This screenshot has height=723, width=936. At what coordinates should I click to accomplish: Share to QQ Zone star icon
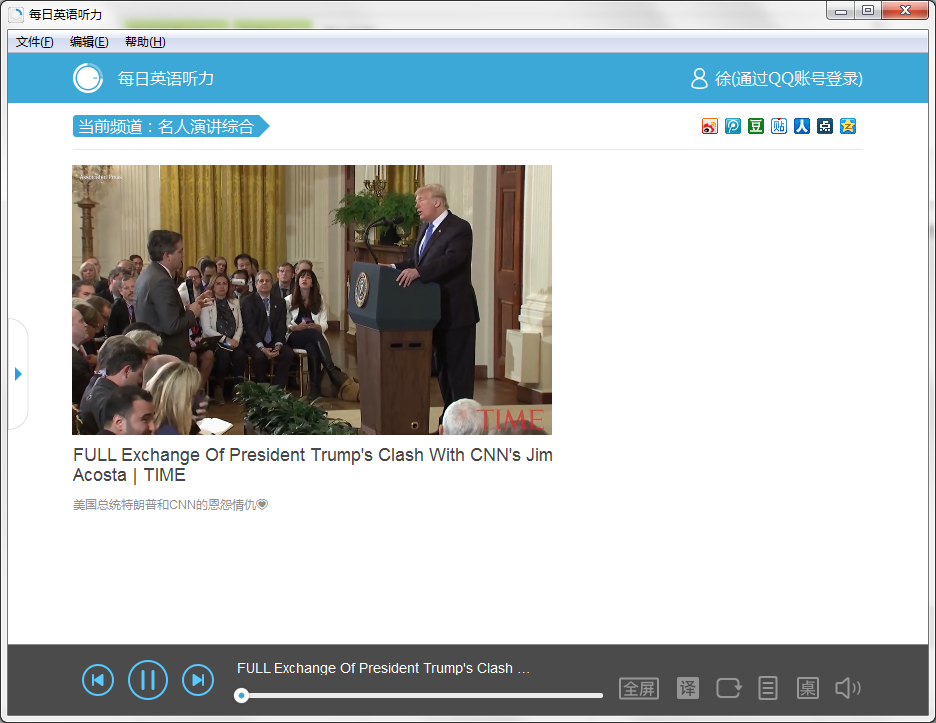pyautogui.click(x=848, y=126)
